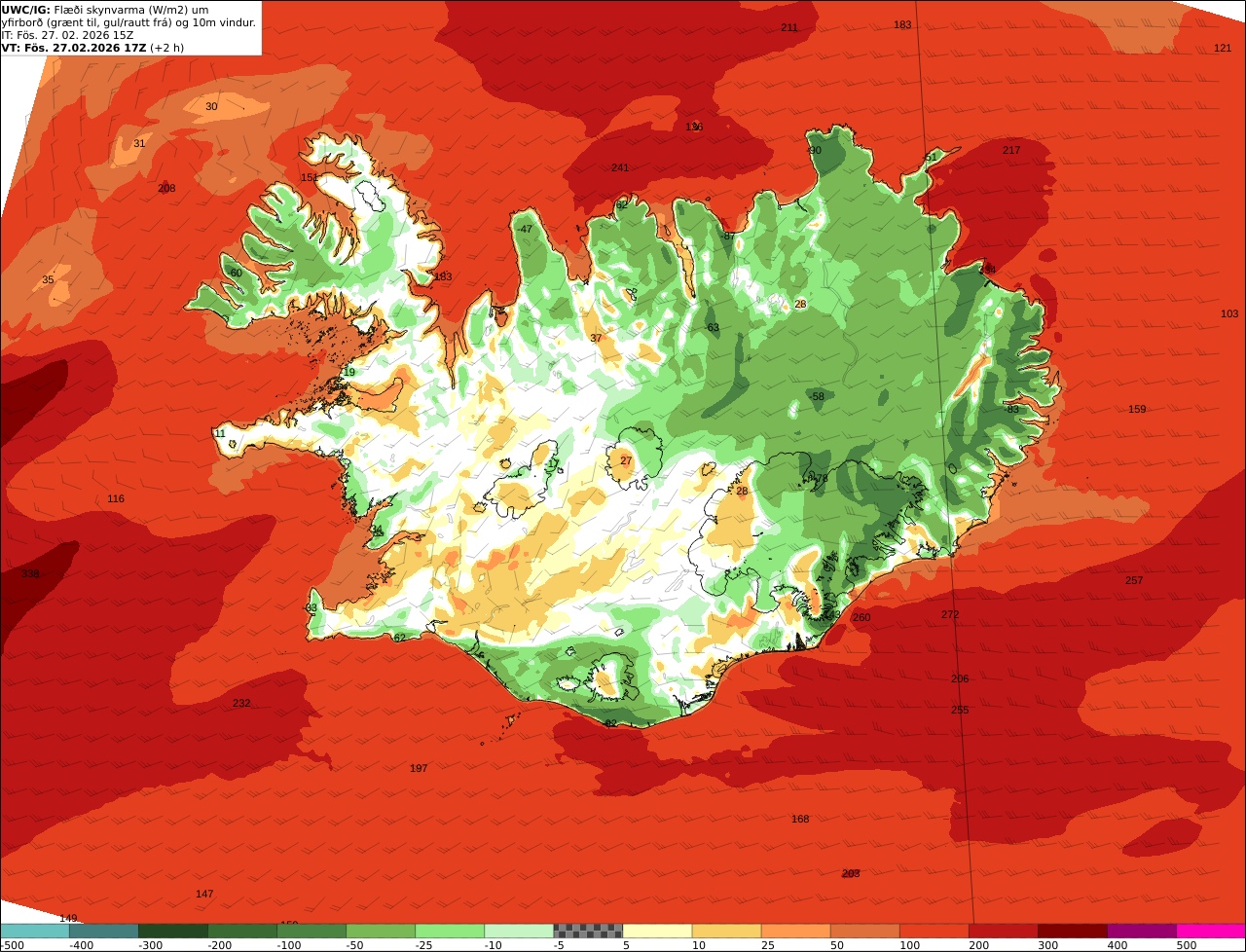Click the map value '-47' on the northern peninsula
1246x952 pixels.
pos(525,229)
